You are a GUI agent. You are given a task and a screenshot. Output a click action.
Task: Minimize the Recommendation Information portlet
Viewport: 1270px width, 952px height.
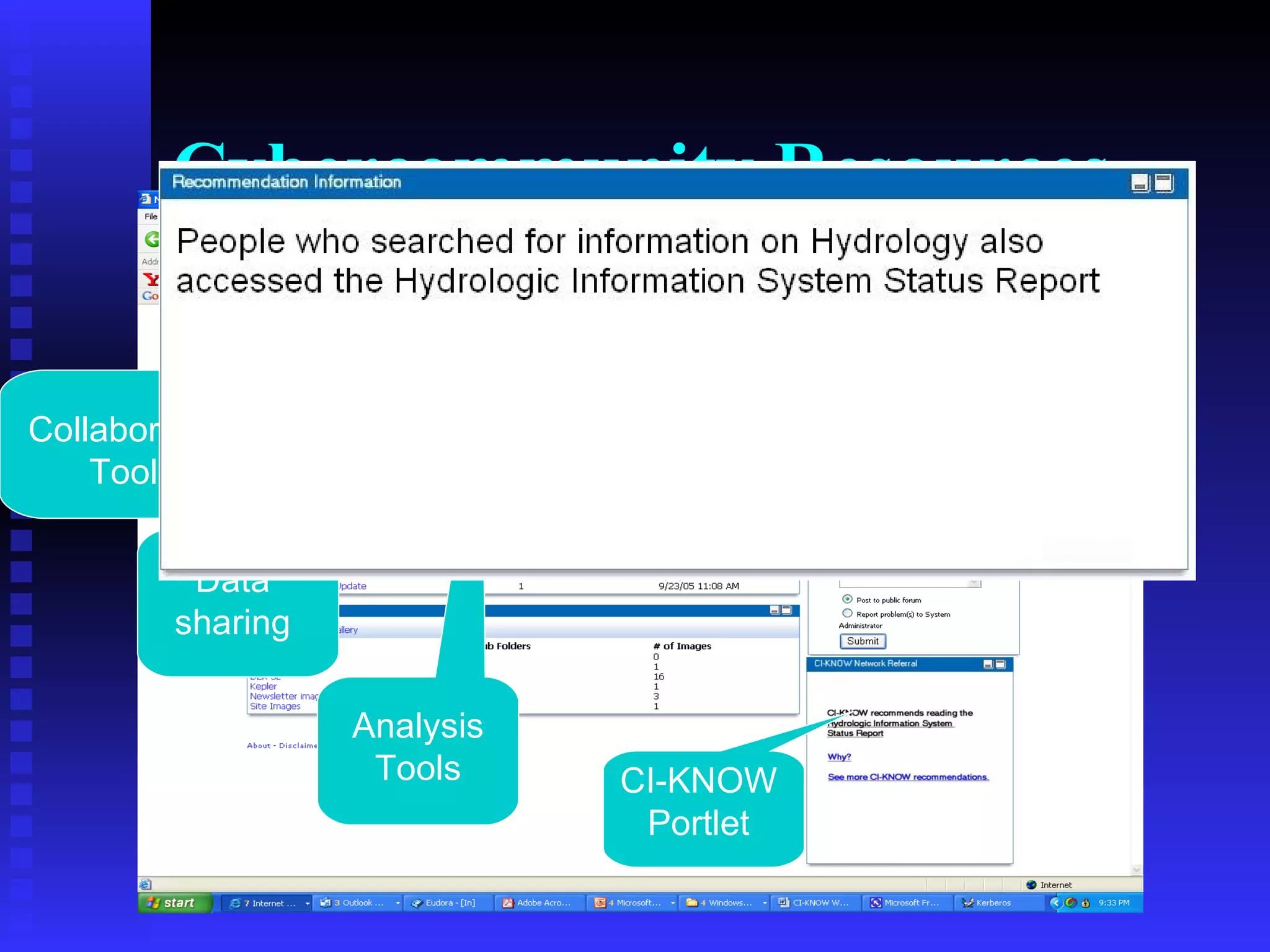pos(1140,183)
